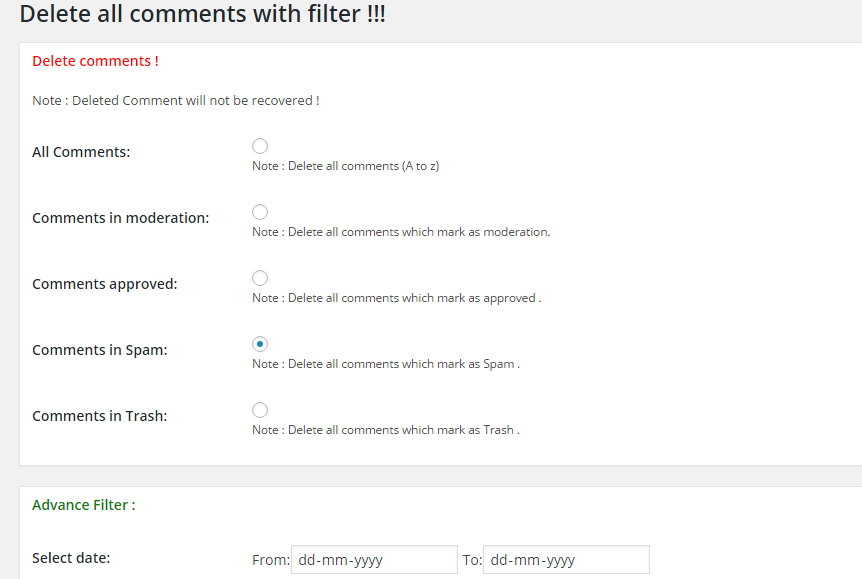This screenshot has width=862, height=579.
Task: Focus the From date input field
Action: coord(373,560)
